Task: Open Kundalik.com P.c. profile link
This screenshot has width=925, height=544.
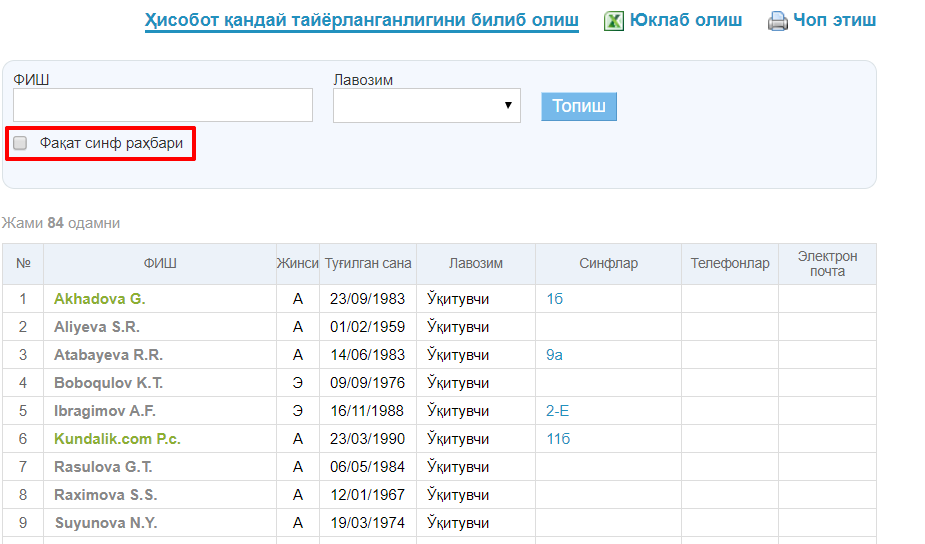Action: point(117,439)
